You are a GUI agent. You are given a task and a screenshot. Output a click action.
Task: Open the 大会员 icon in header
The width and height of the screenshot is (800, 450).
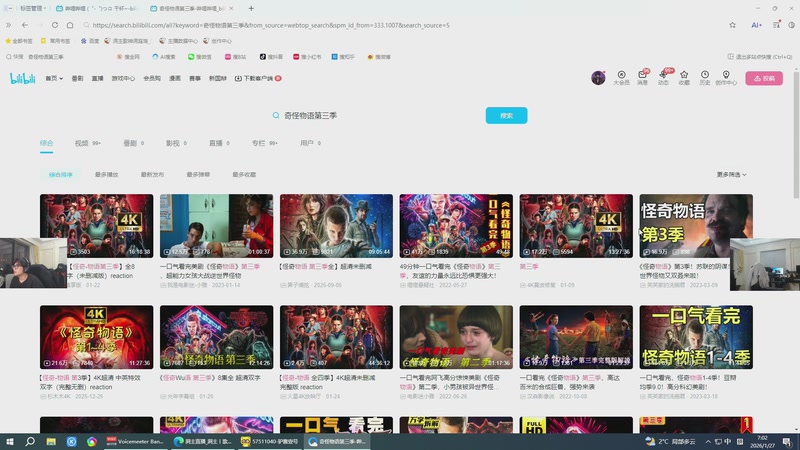(621, 78)
